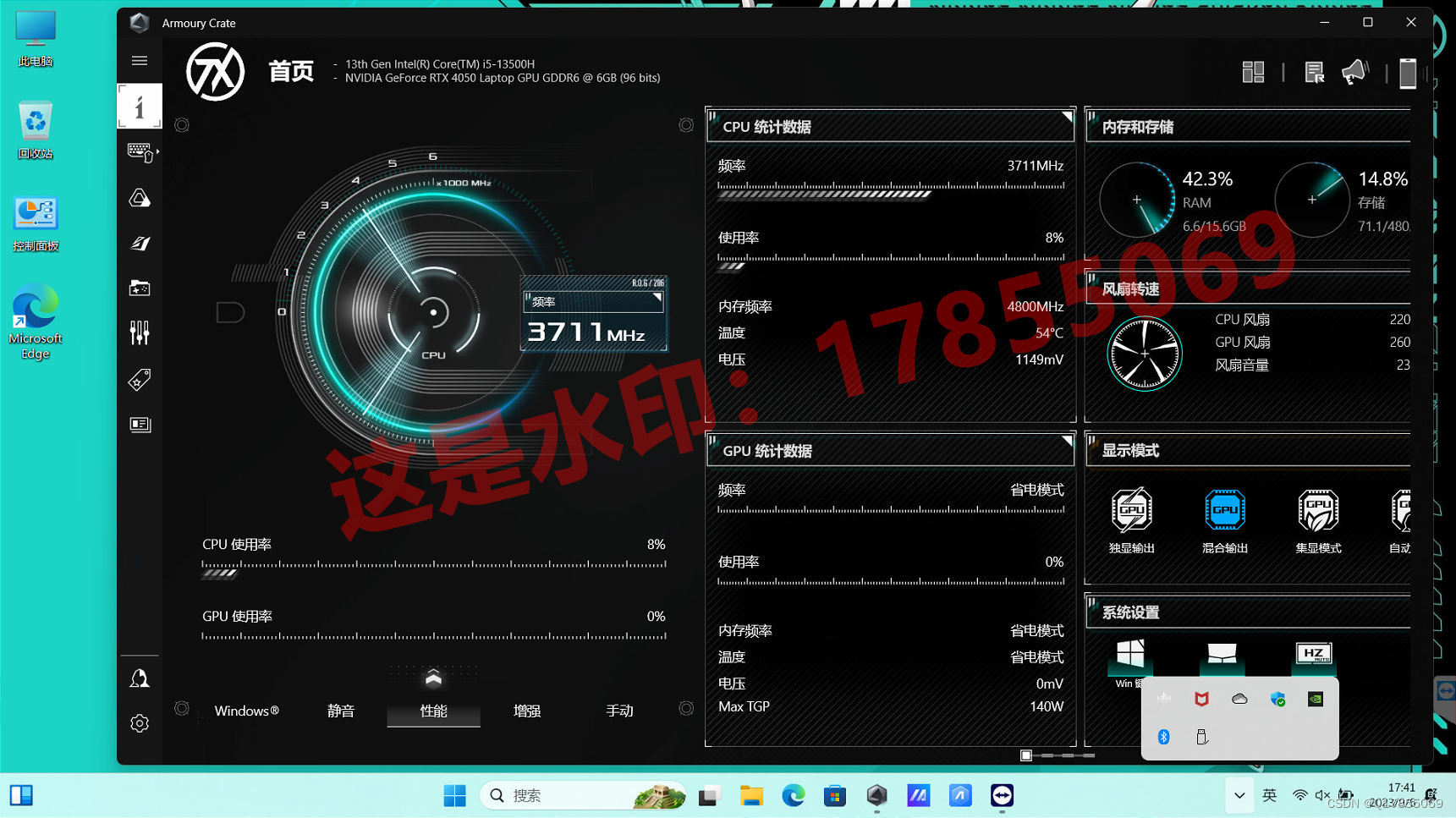Select 增强 operating mode

[x=527, y=711]
